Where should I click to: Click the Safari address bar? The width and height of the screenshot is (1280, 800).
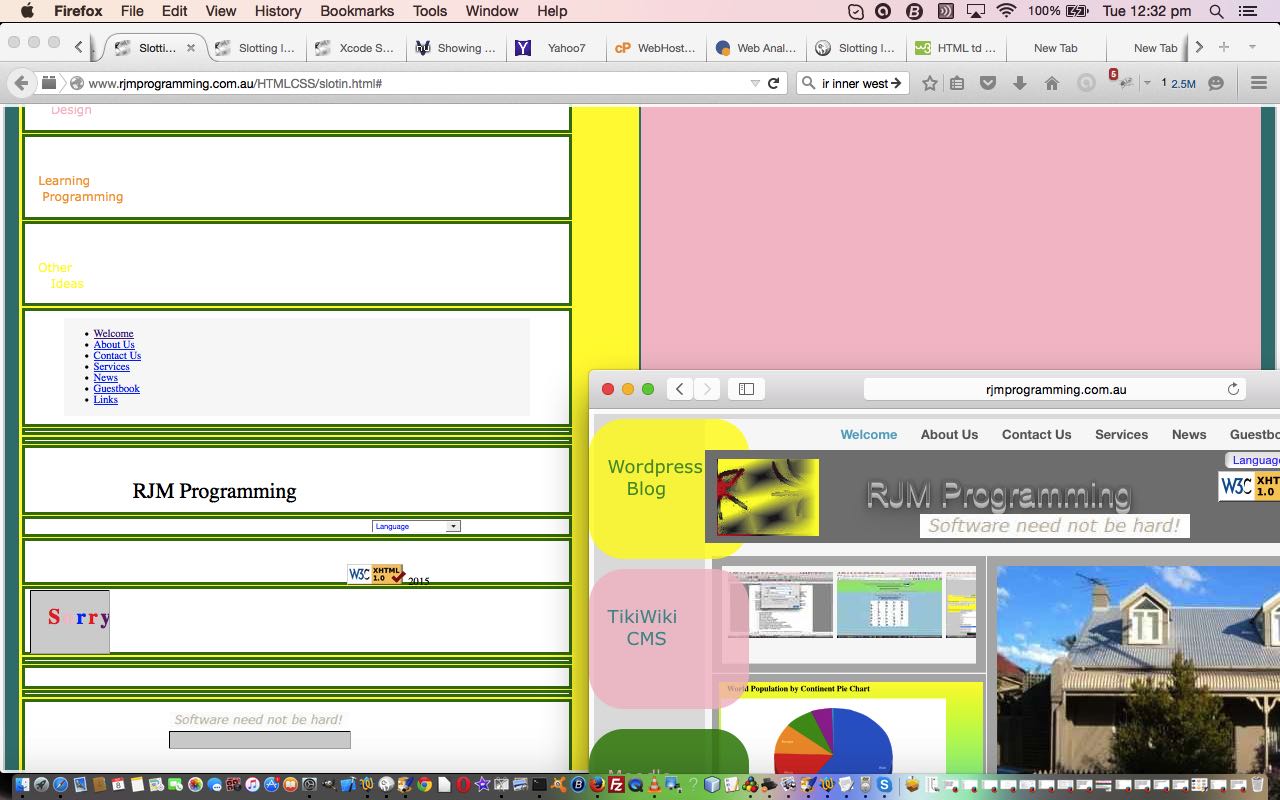click(1055, 389)
